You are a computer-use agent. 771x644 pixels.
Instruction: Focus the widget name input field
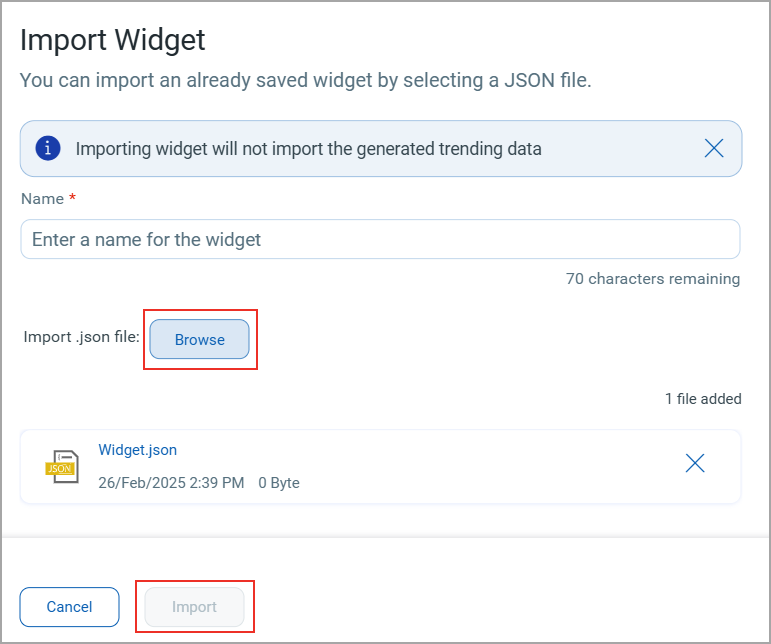pos(380,239)
